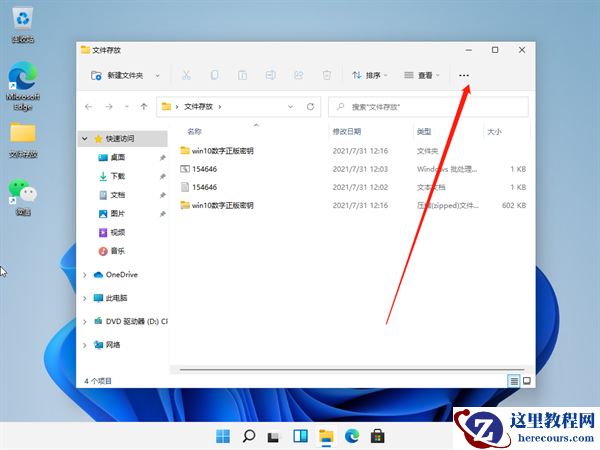The height and width of the screenshot is (450, 600).
Task: Open Task View on the taskbar
Action: [274, 437]
